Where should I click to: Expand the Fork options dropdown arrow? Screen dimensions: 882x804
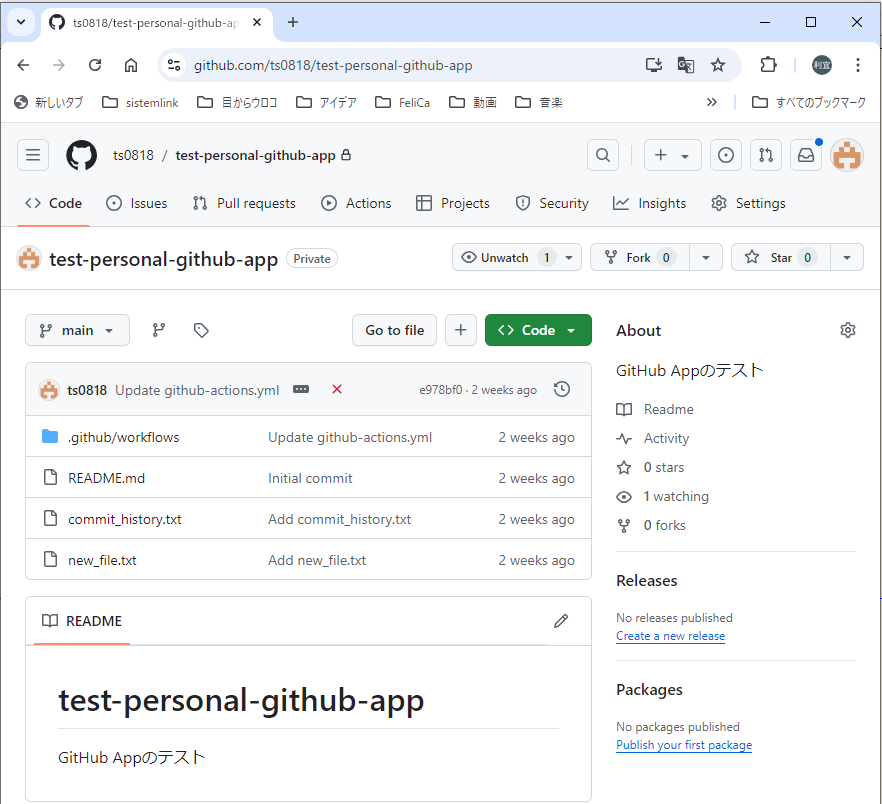[x=706, y=258]
